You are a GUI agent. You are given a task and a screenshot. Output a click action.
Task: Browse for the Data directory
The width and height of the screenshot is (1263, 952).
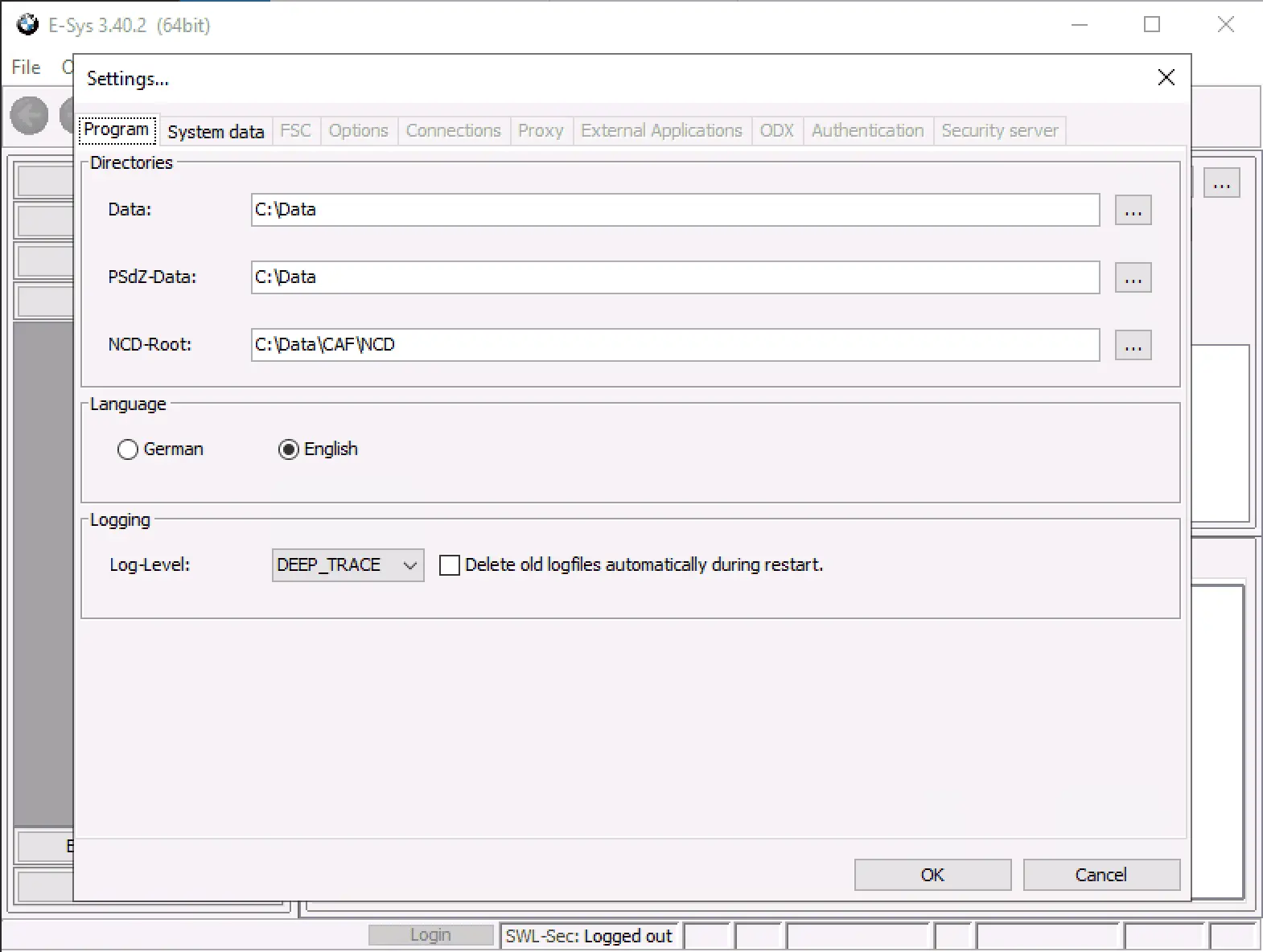click(1133, 211)
